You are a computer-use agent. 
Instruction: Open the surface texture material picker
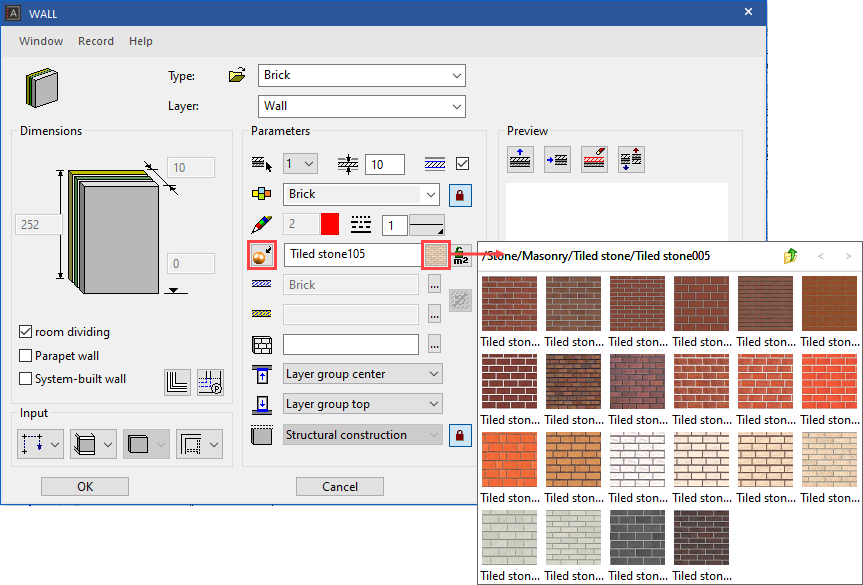pyautogui.click(x=262, y=254)
